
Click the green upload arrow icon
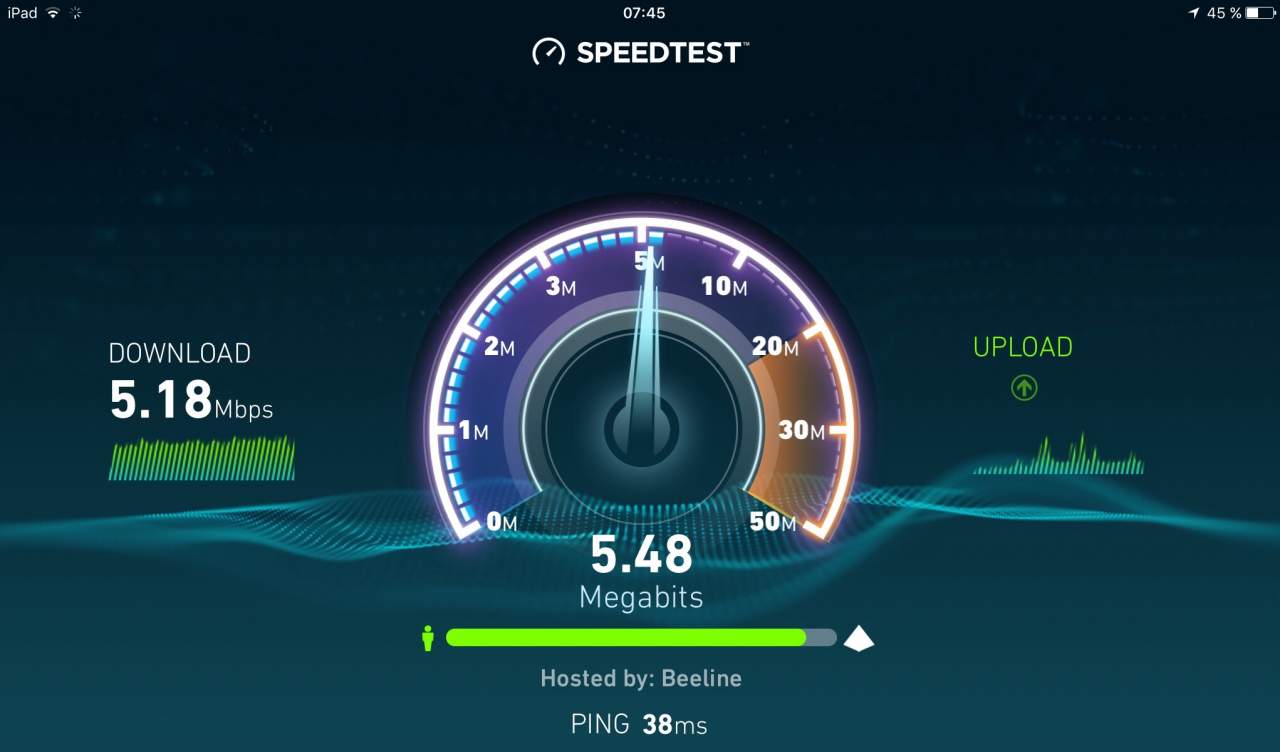[x=1023, y=388]
